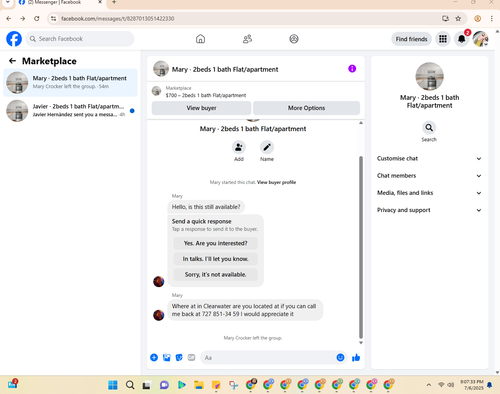The width and height of the screenshot is (500, 394).
Task: Send quick reply 'Yes. Are you interested?'
Action: [x=215, y=243]
